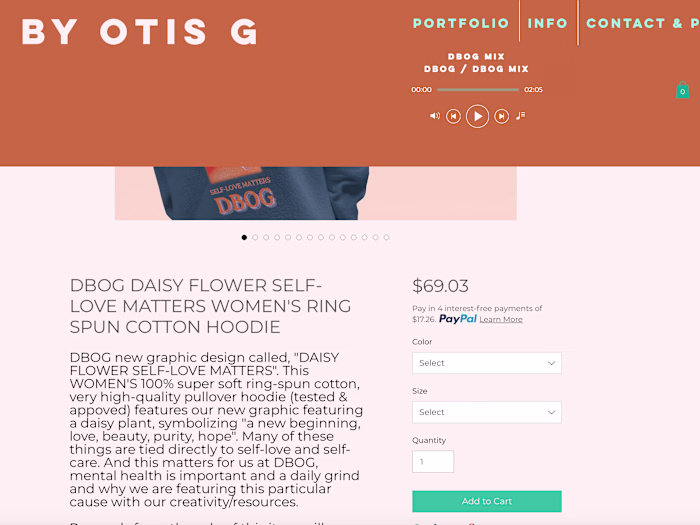This screenshot has height=525, width=700.
Task: Skip to the next track
Action: (501, 116)
